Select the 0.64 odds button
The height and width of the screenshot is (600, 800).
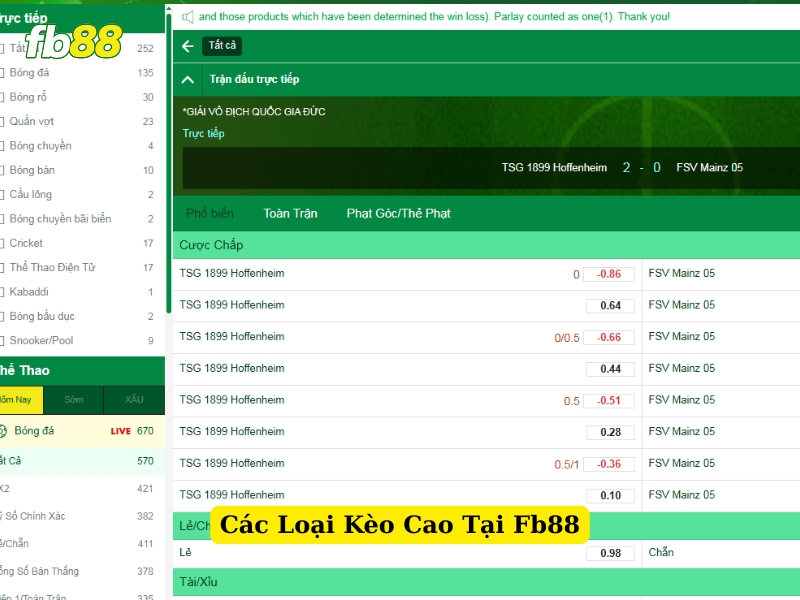click(610, 306)
